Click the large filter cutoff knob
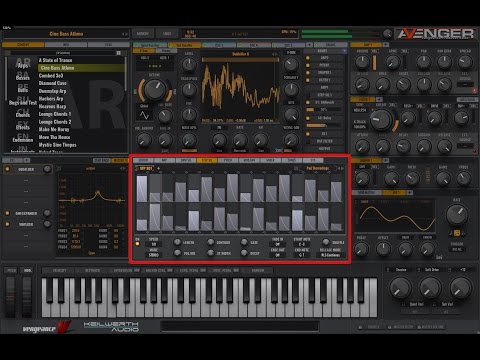 pyautogui.click(x=382, y=120)
